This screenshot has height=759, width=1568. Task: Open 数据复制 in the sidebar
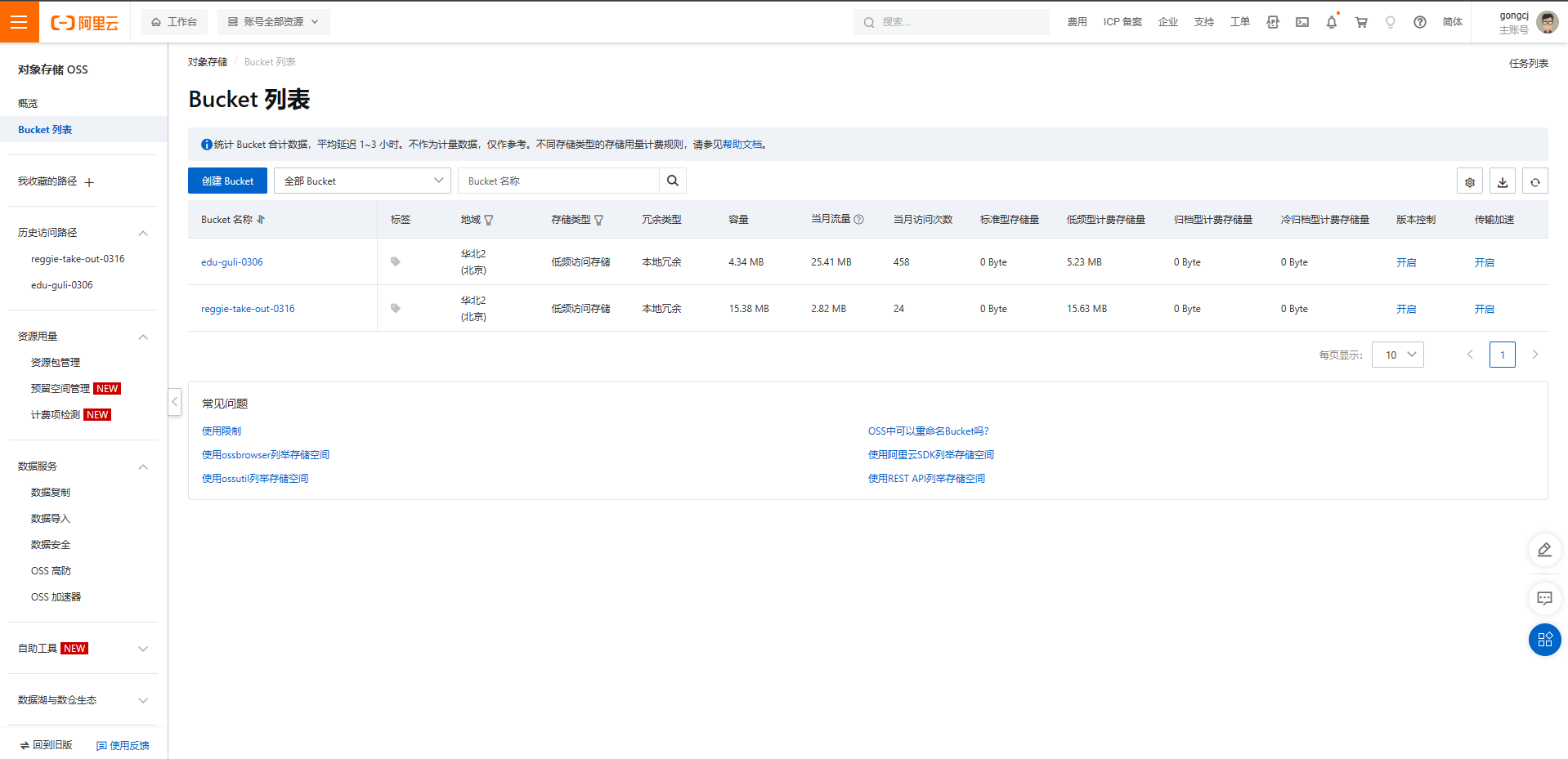51,493
